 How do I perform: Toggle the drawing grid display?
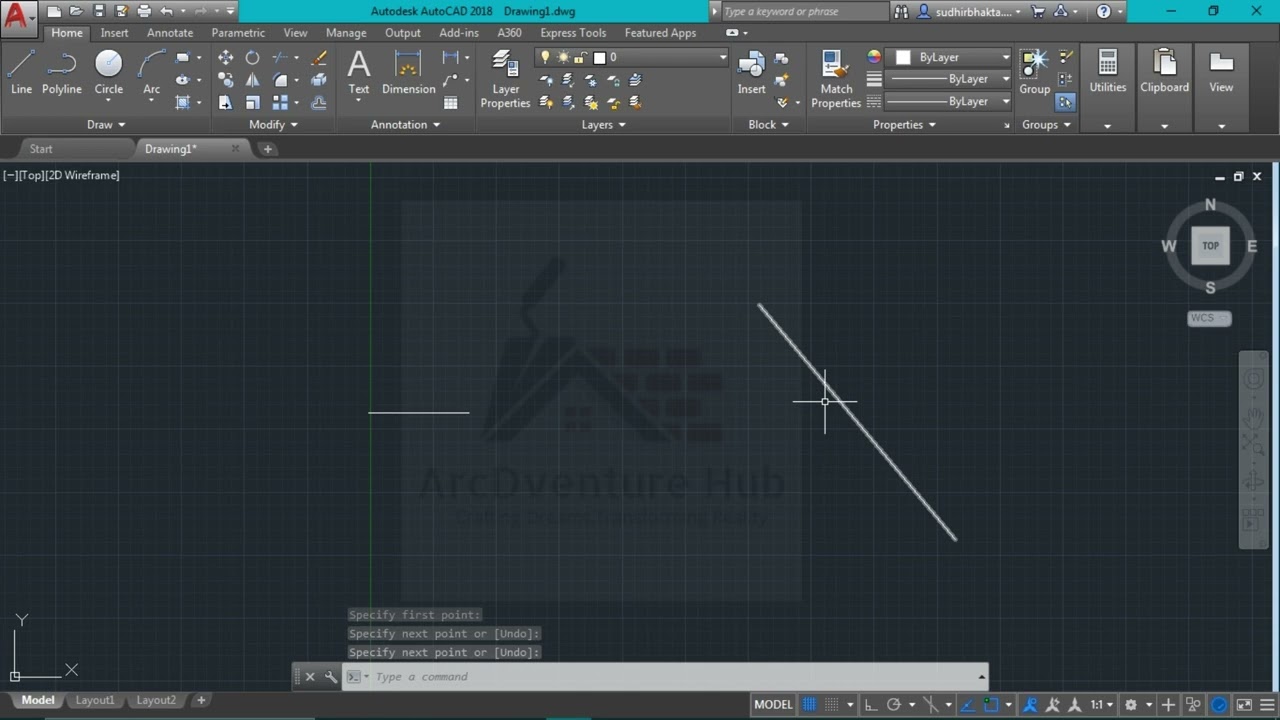809,705
